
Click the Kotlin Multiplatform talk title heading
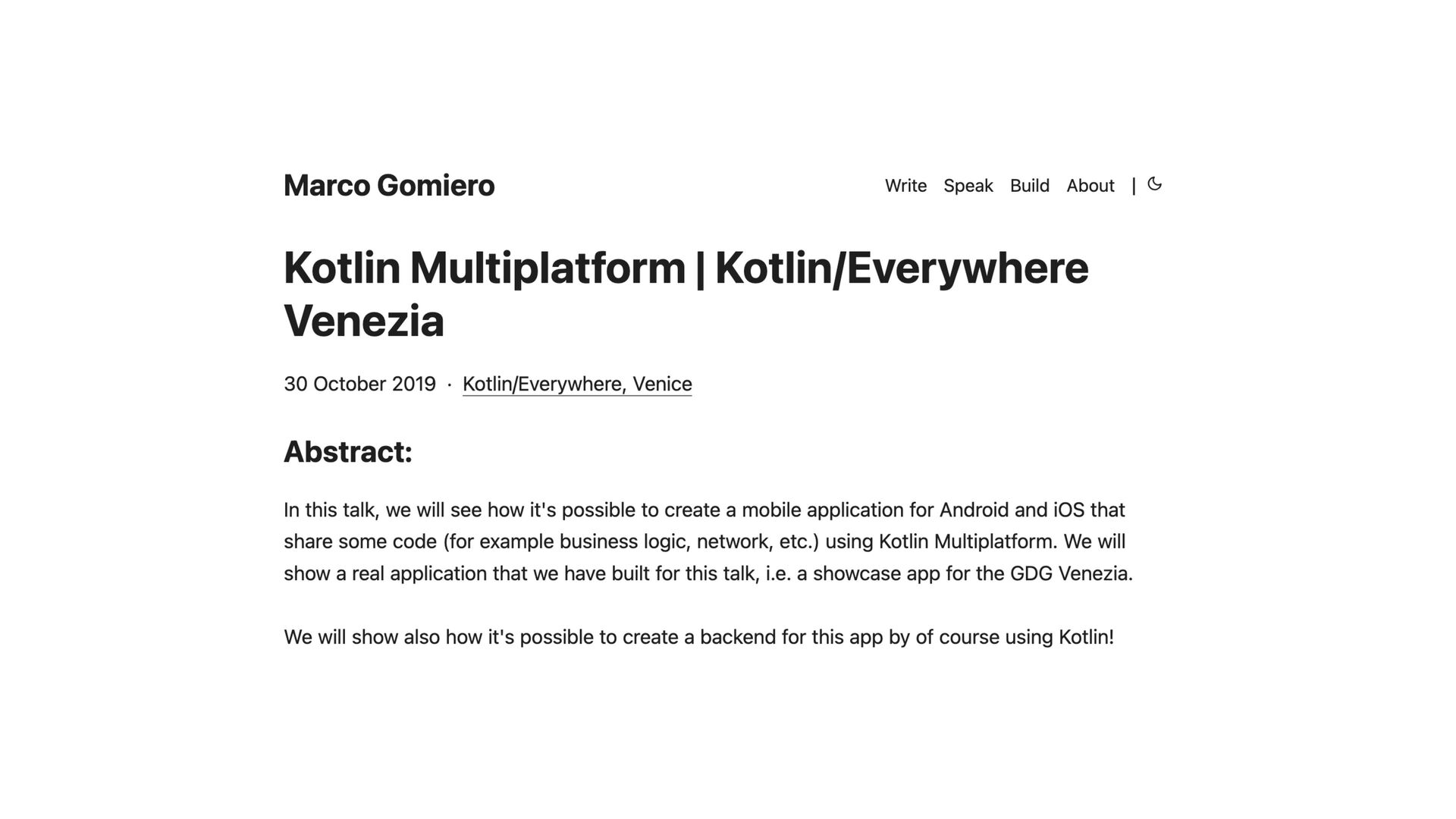685,268
